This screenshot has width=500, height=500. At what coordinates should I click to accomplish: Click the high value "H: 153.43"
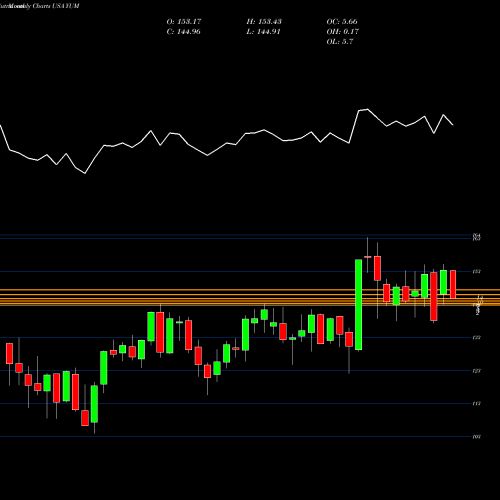pyautogui.click(x=264, y=22)
